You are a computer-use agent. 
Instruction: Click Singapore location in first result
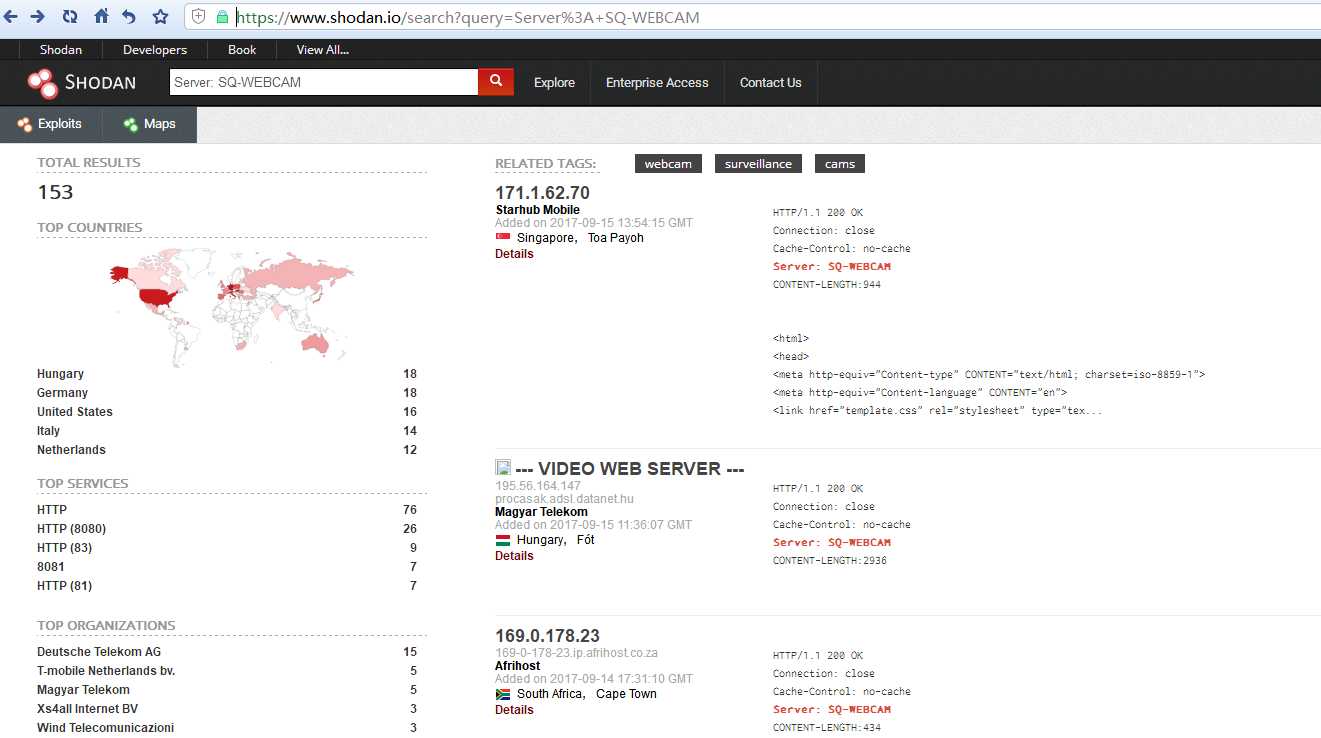(546, 238)
